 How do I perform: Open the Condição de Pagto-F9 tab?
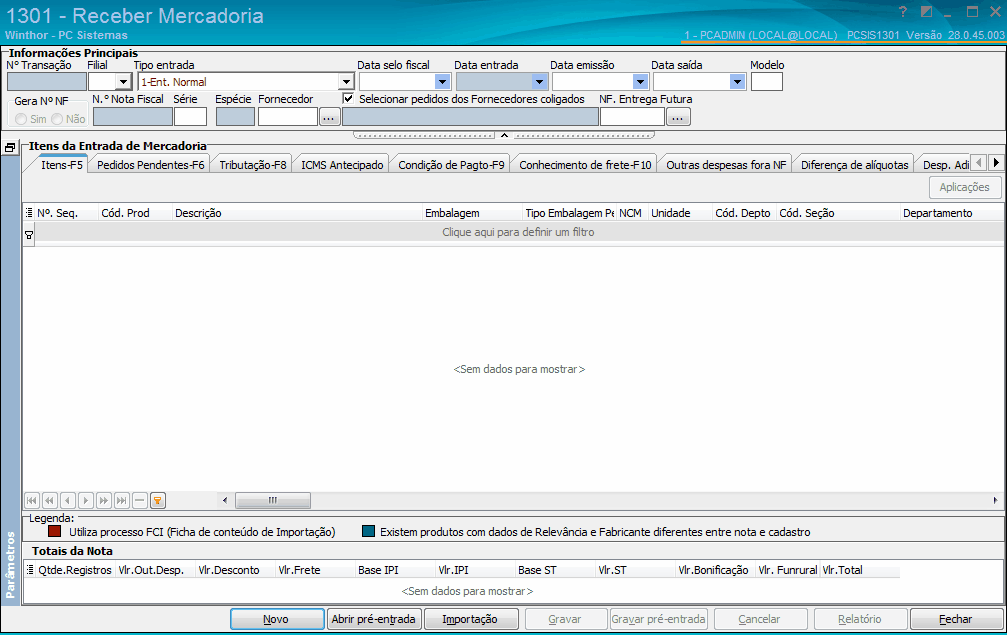(x=451, y=165)
